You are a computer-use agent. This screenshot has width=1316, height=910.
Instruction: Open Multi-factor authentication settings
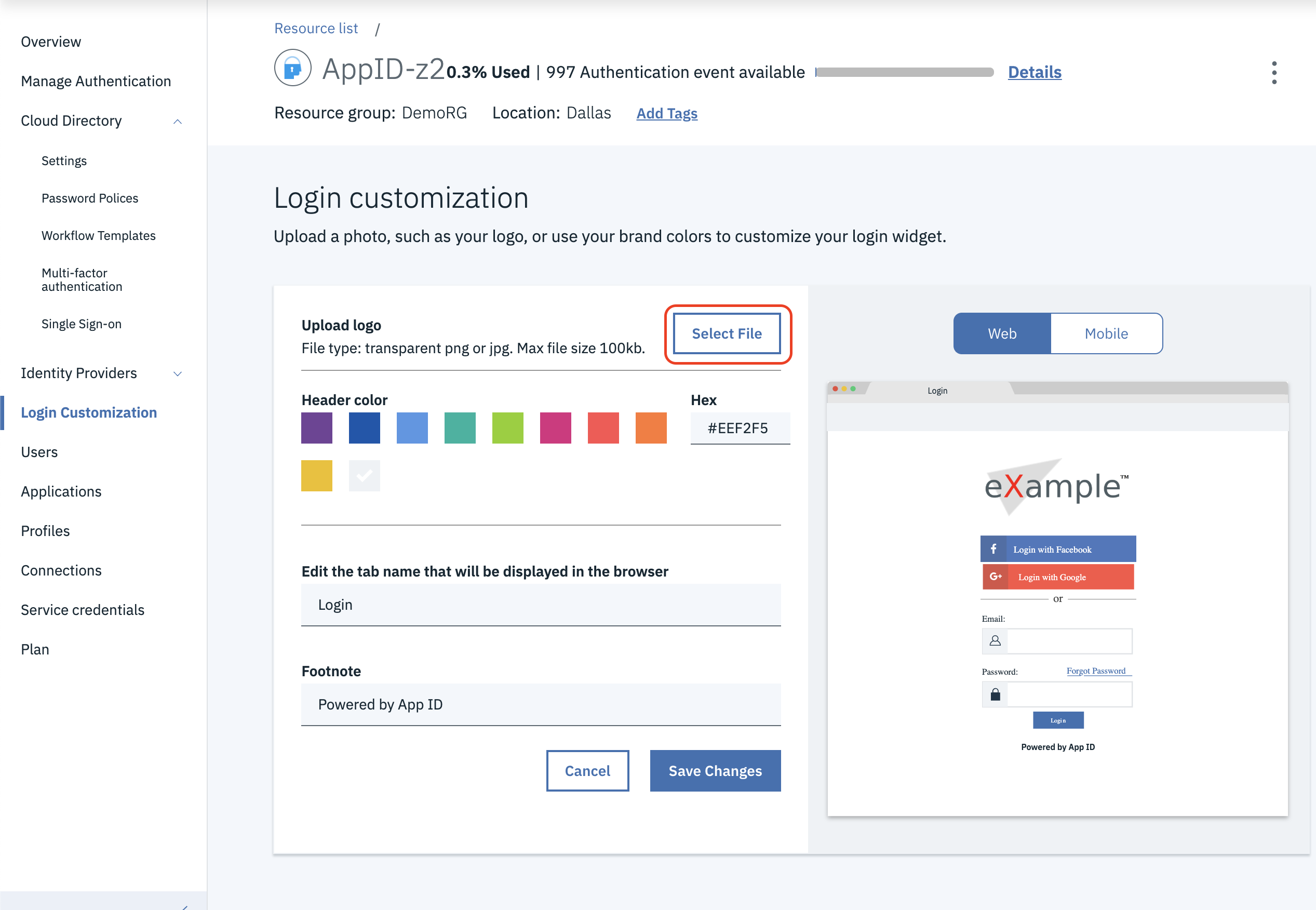click(82, 280)
